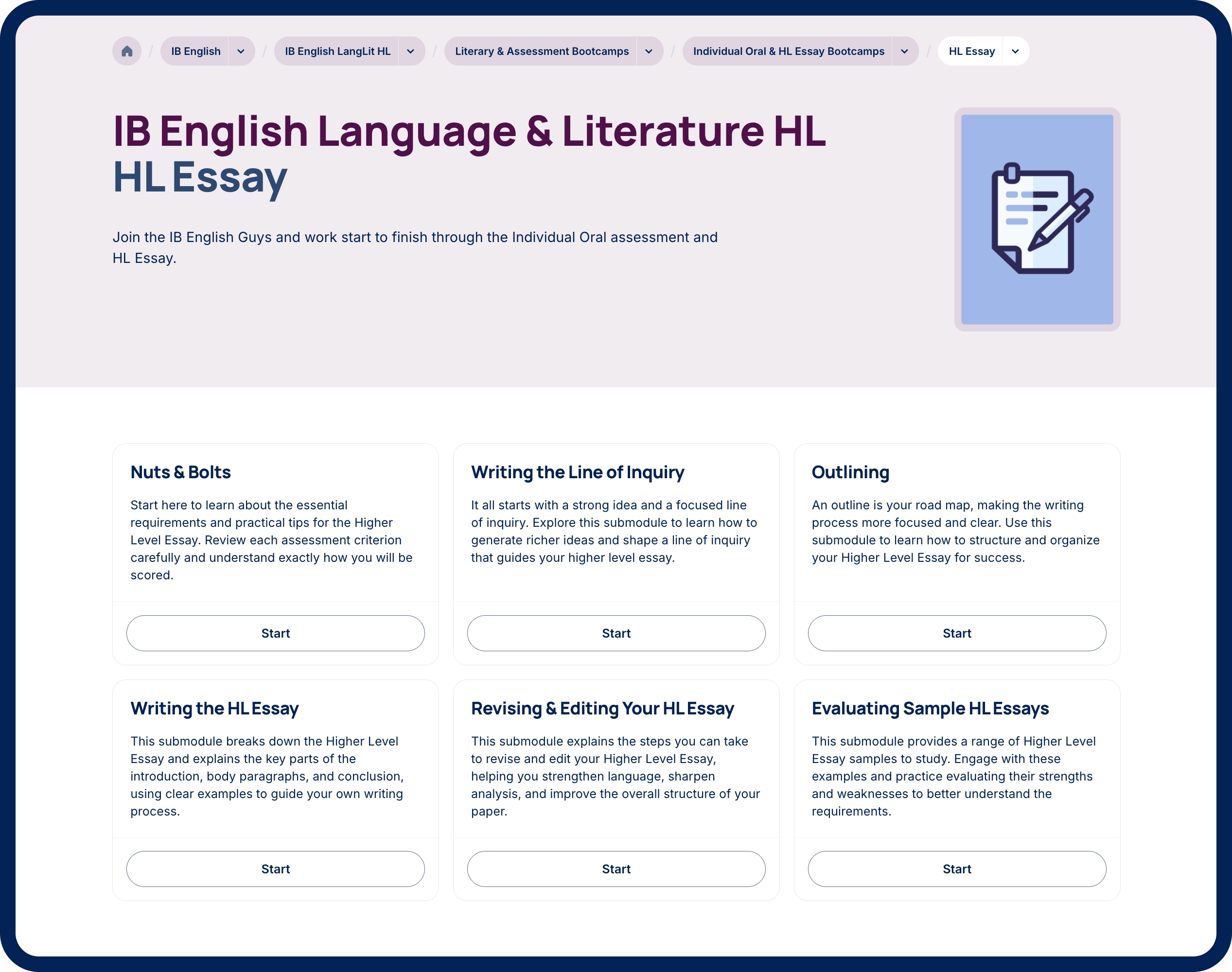The height and width of the screenshot is (972, 1232).
Task: Click the Writing the Line of Inquiry title
Action: pyautogui.click(x=577, y=472)
